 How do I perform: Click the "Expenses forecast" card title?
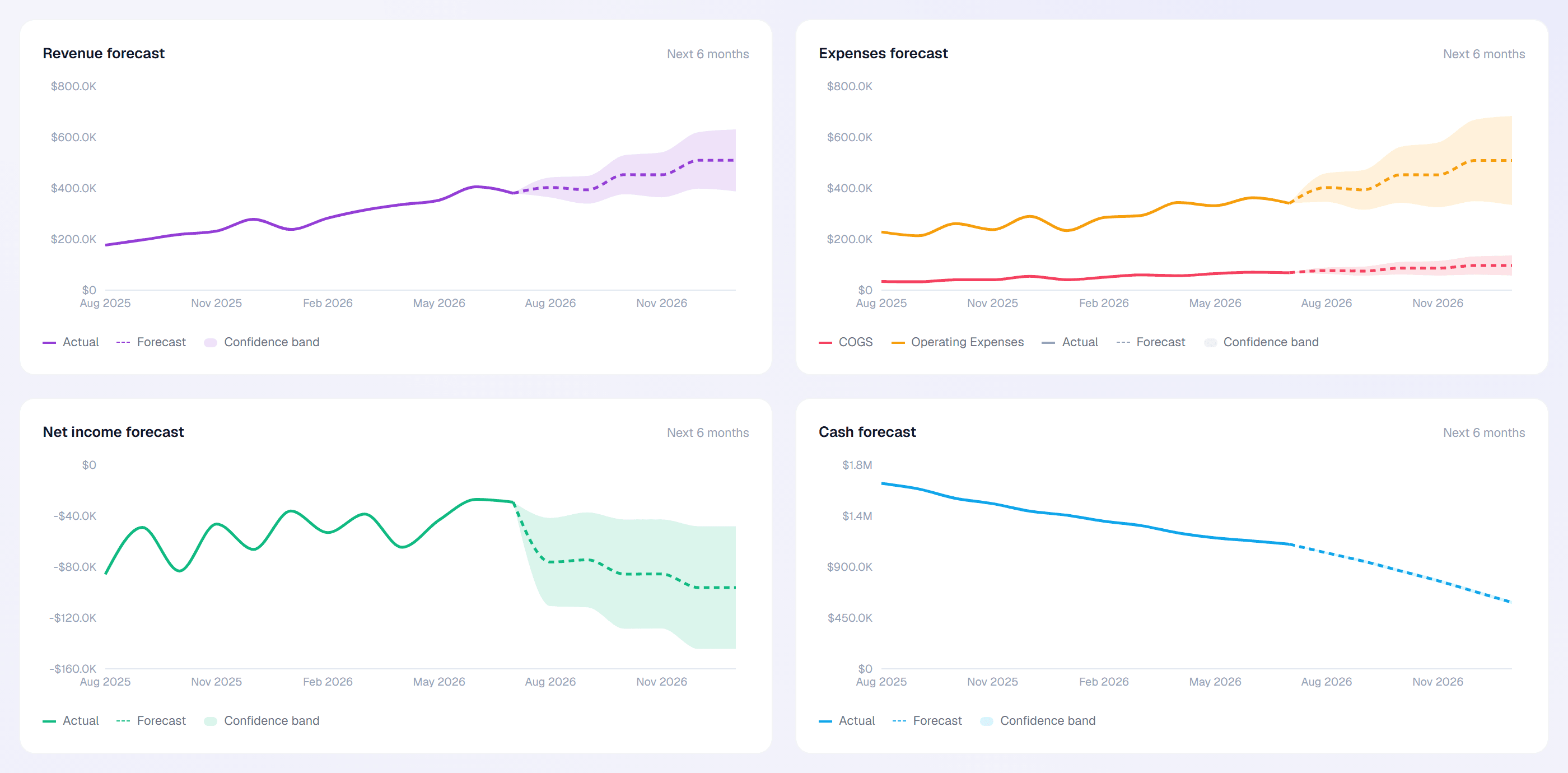pos(883,54)
